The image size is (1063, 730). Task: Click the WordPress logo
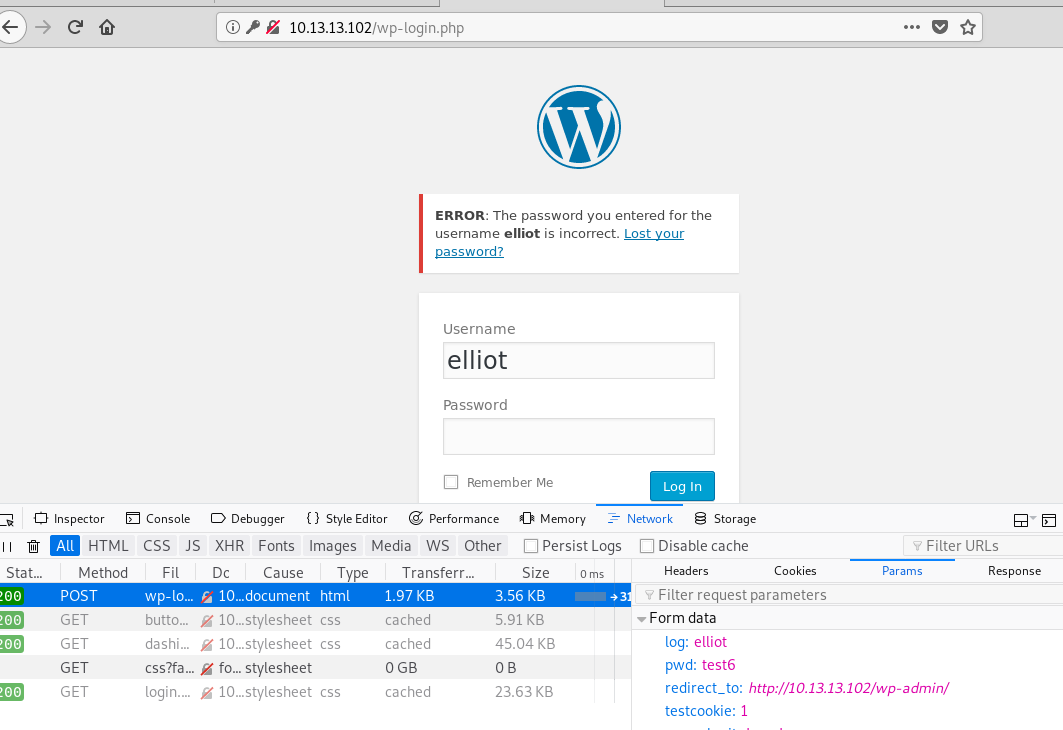coord(579,127)
